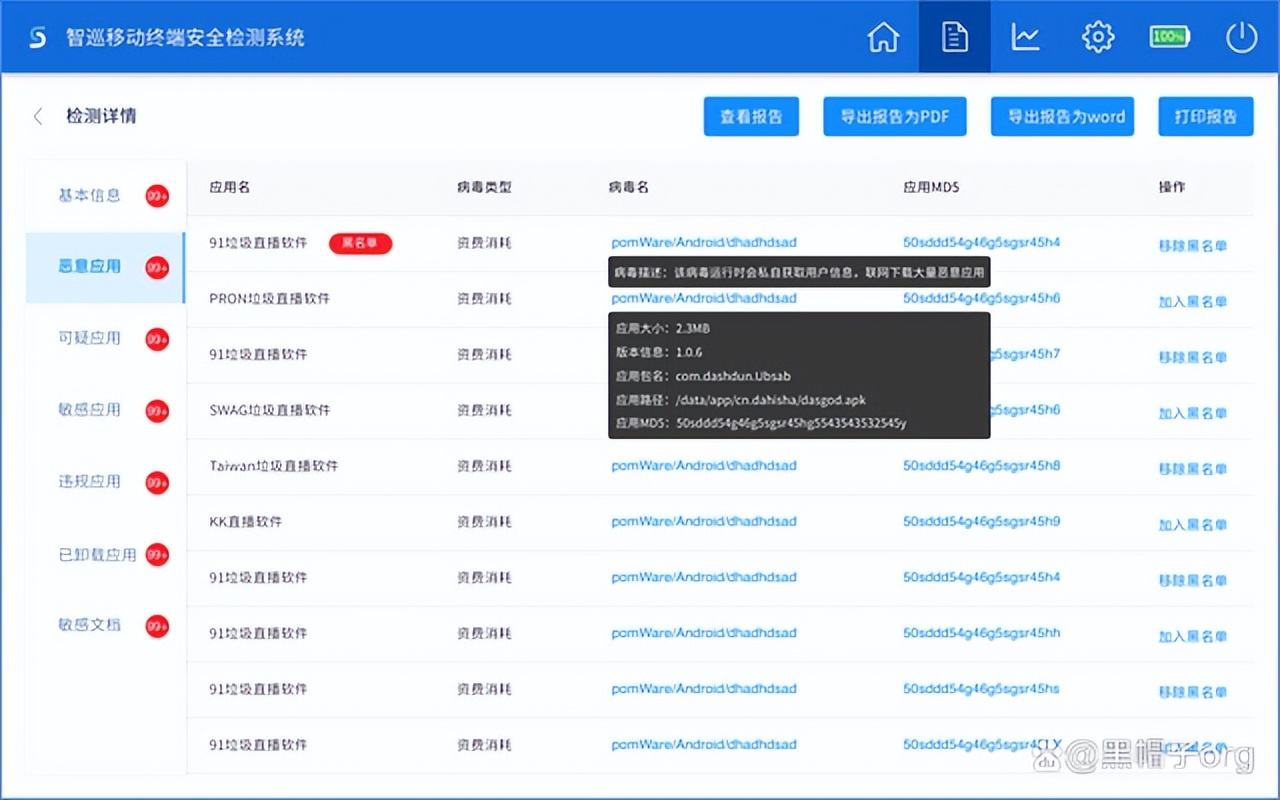
Task: Click the battery status icon
Action: [1169, 36]
